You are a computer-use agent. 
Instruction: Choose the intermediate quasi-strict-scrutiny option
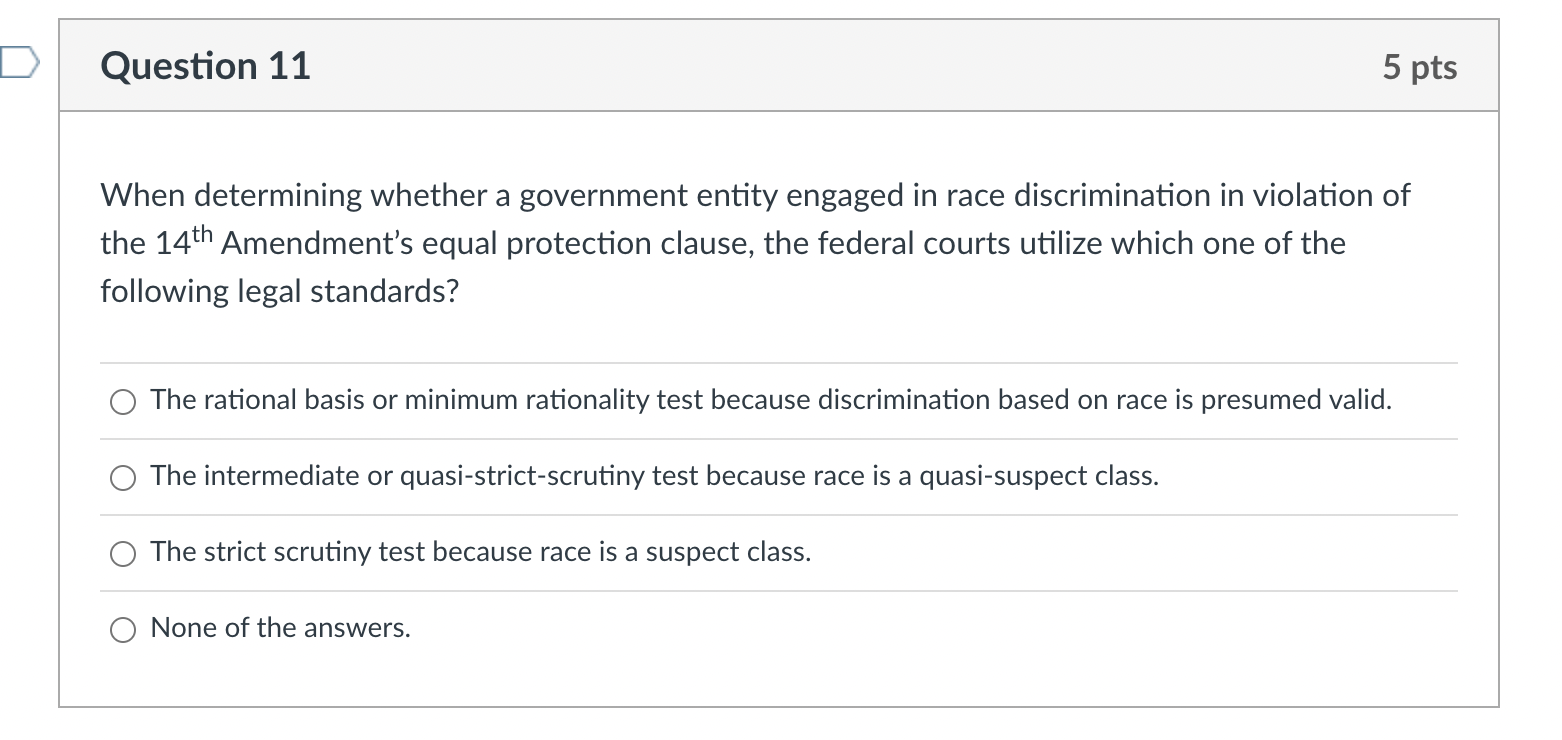point(122,477)
